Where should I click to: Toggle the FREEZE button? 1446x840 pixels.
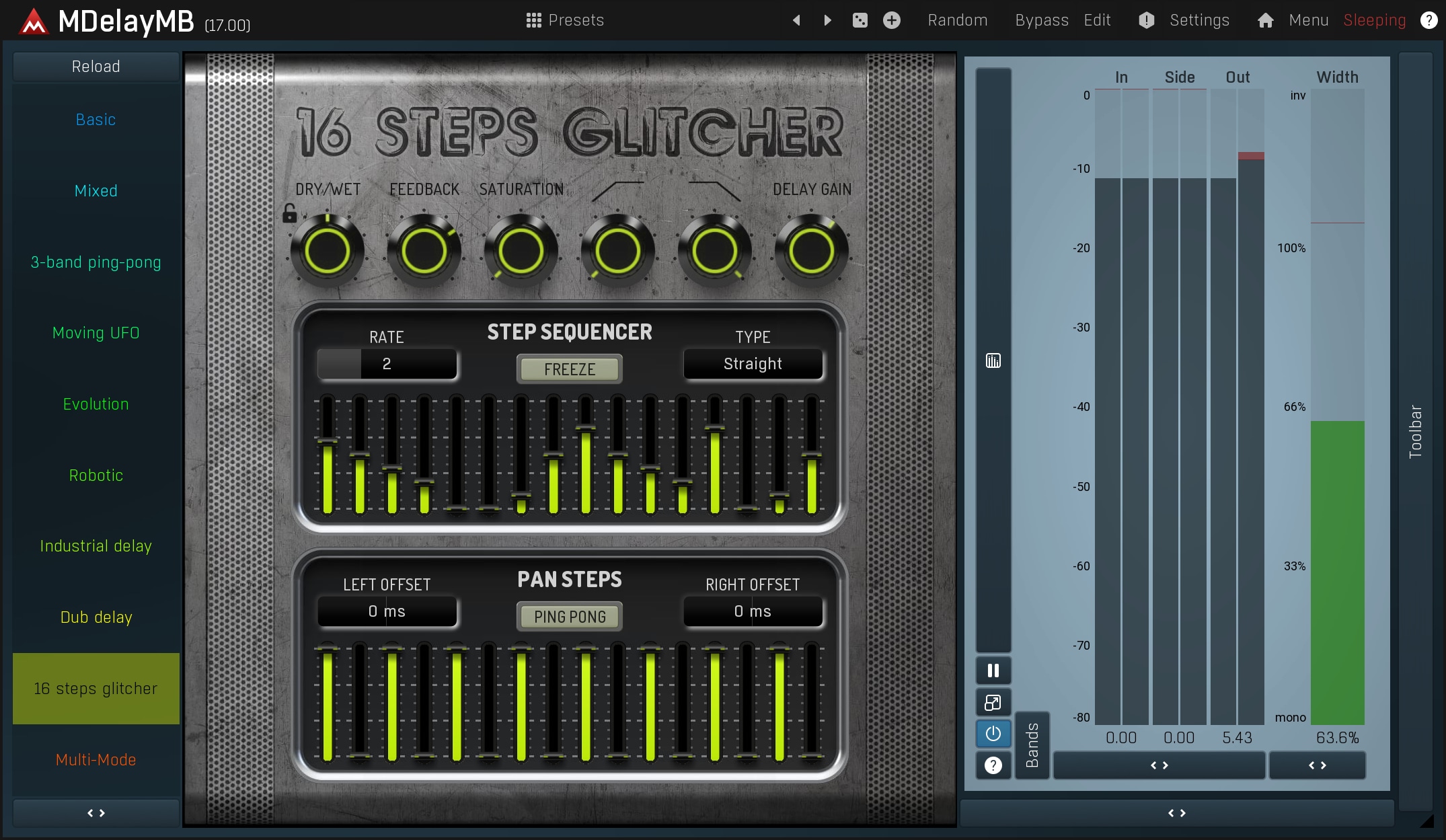point(569,369)
